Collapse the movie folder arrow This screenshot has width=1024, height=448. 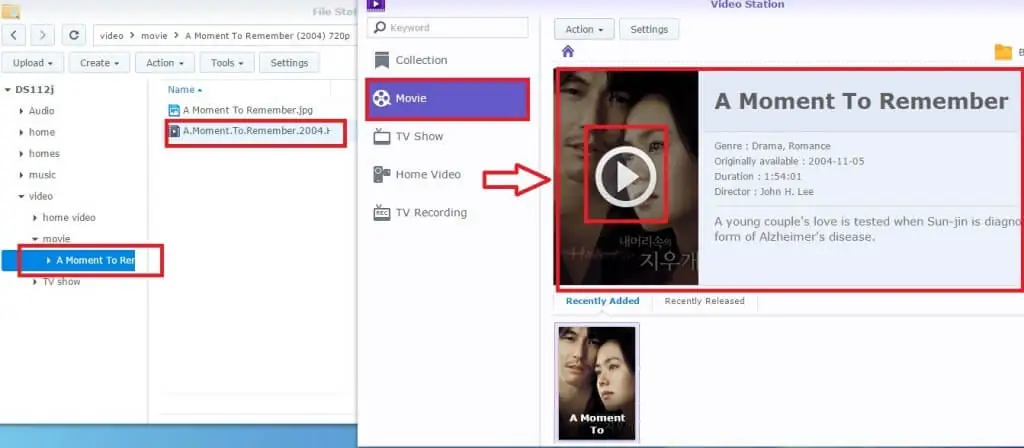[x=35, y=239]
